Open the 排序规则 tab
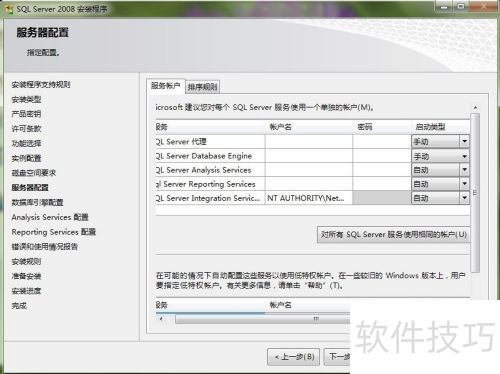 [x=202, y=87]
